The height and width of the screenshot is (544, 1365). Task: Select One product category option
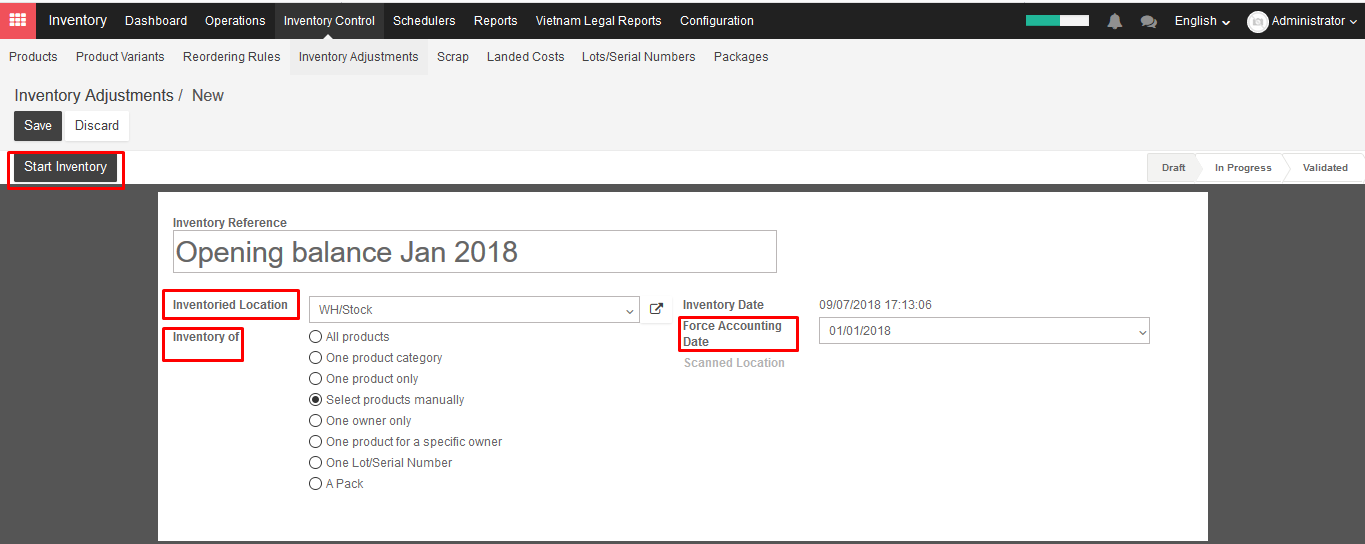coord(316,358)
